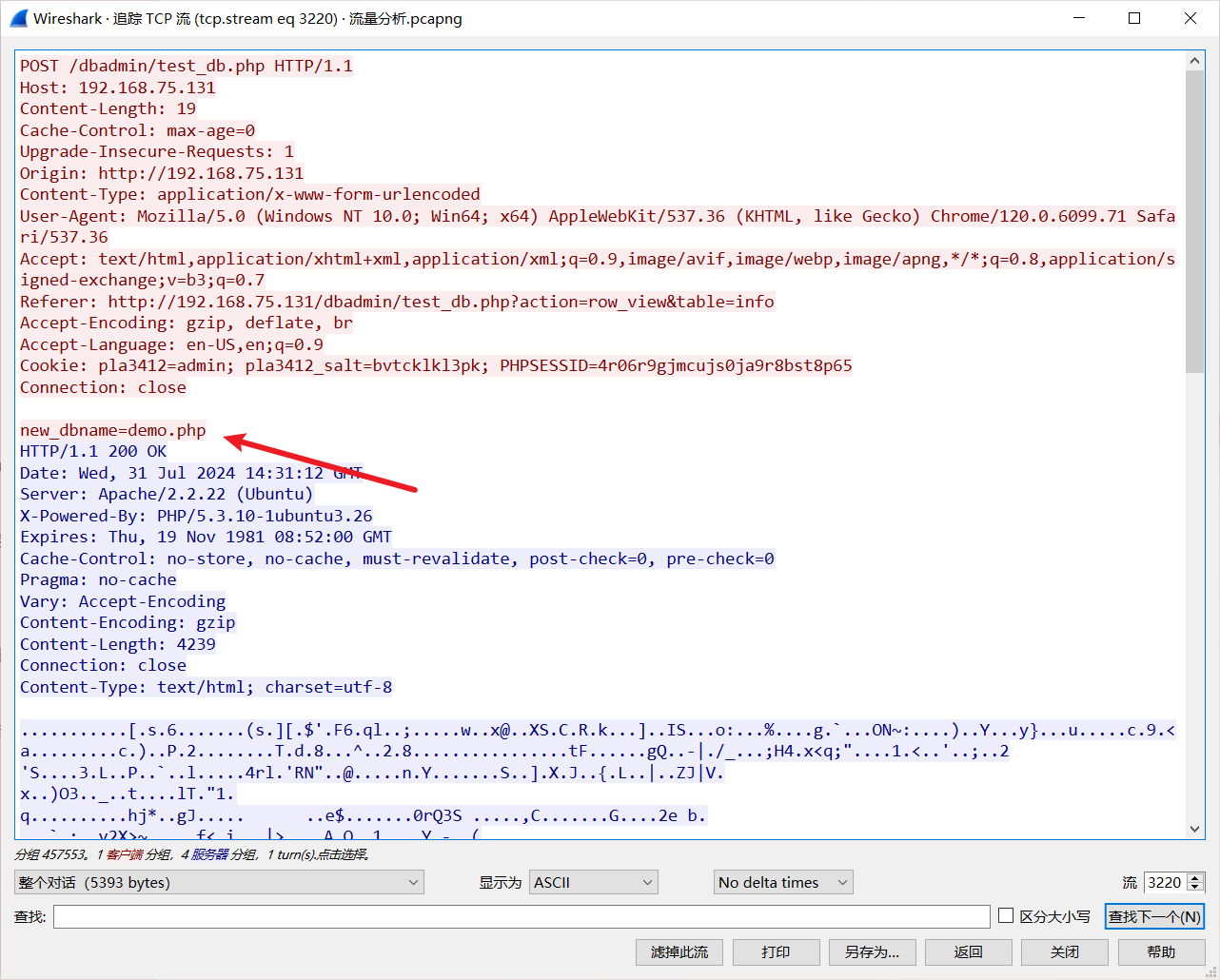The image size is (1220, 980).
Task: Click the Referer header line
Action: pos(397,302)
